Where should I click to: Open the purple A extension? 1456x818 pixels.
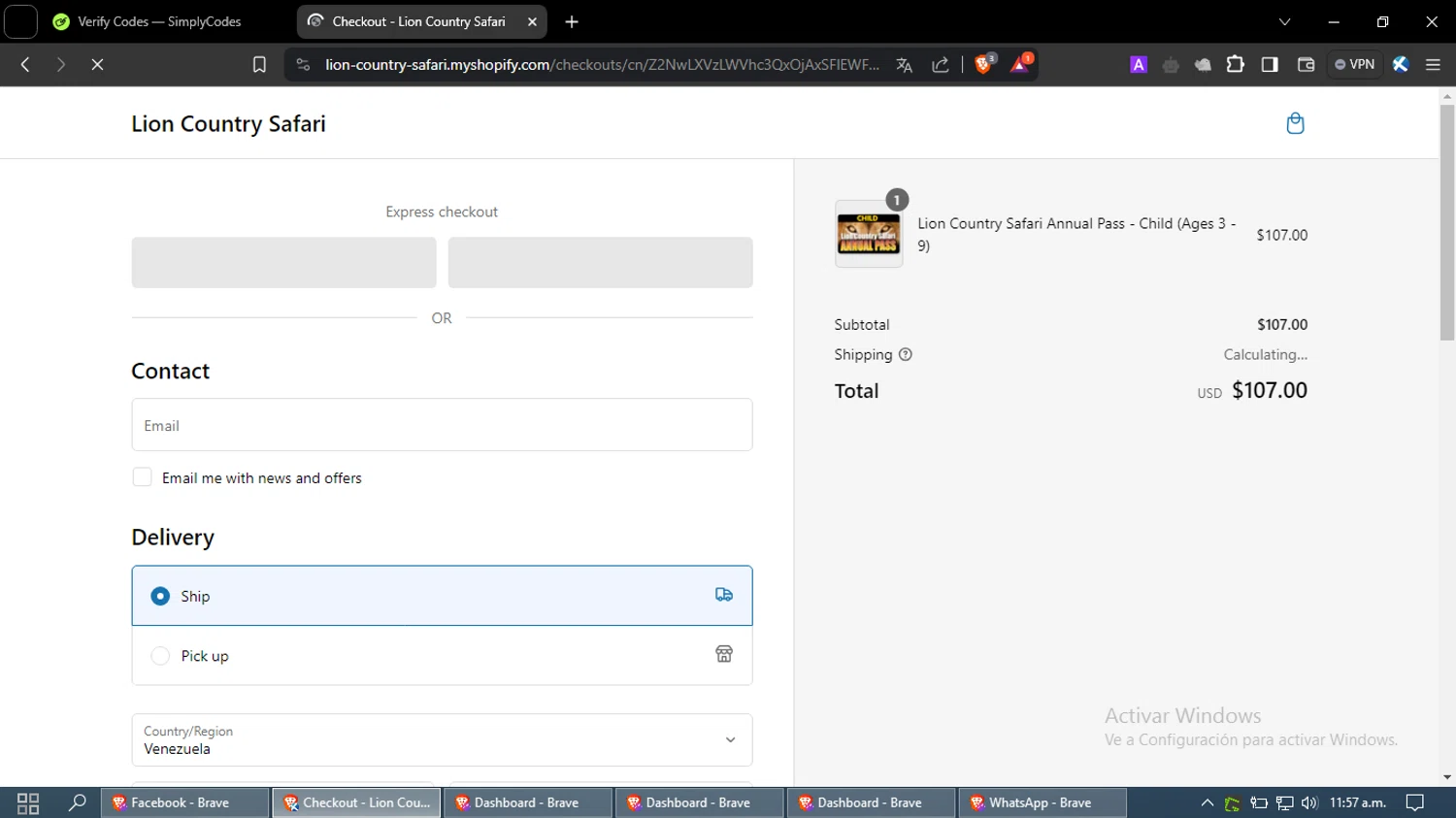pyautogui.click(x=1139, y=65)
